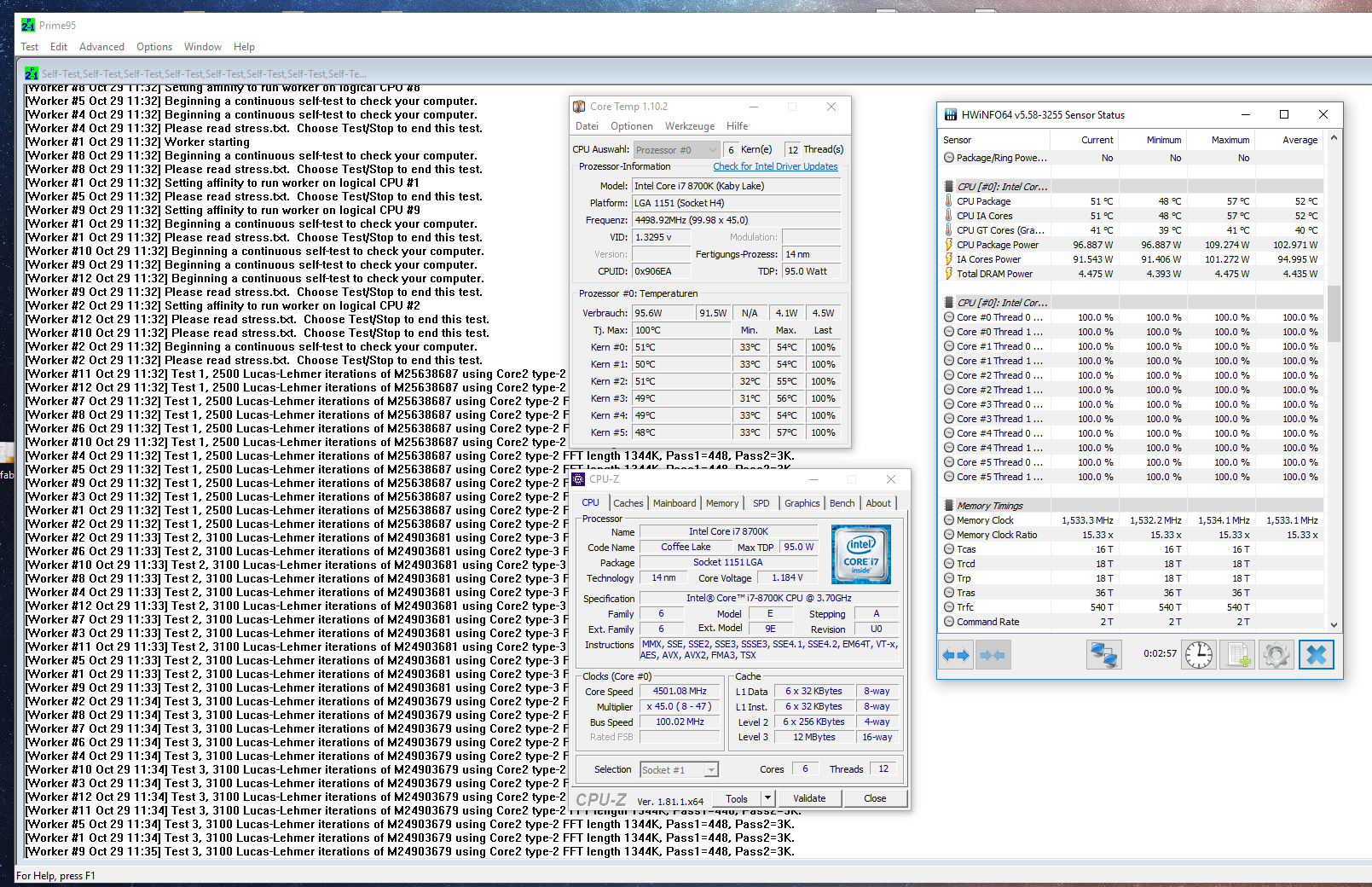Click the Current column header in HWiNFO
Image resolution: width=1372 pixels, height=887 pixels.
point(1085,140)
